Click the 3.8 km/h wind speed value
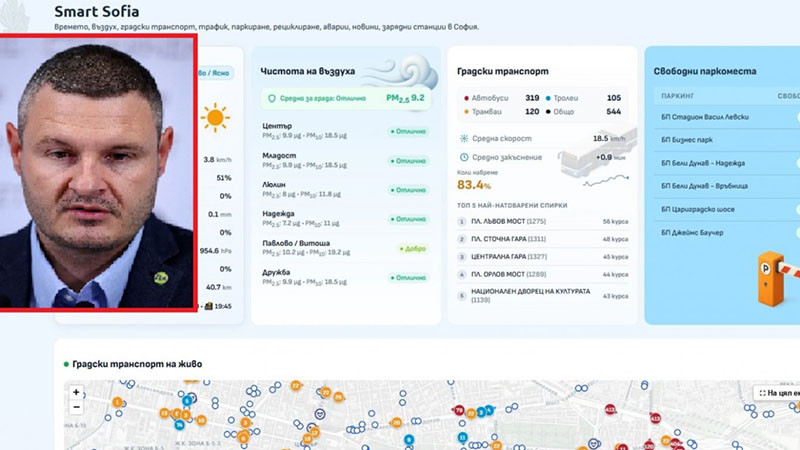 (x=217, y=160)
